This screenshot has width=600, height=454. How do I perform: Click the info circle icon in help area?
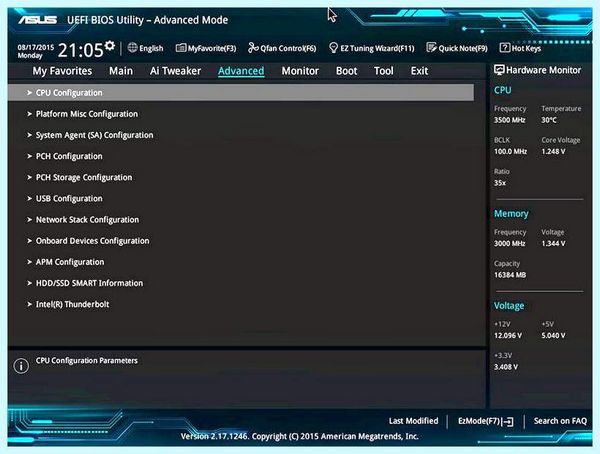tap(21, 366)
